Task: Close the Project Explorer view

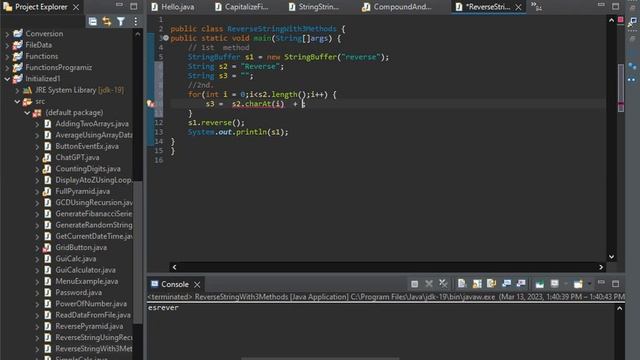Action: pyautogui.click(x=76, y=7)
